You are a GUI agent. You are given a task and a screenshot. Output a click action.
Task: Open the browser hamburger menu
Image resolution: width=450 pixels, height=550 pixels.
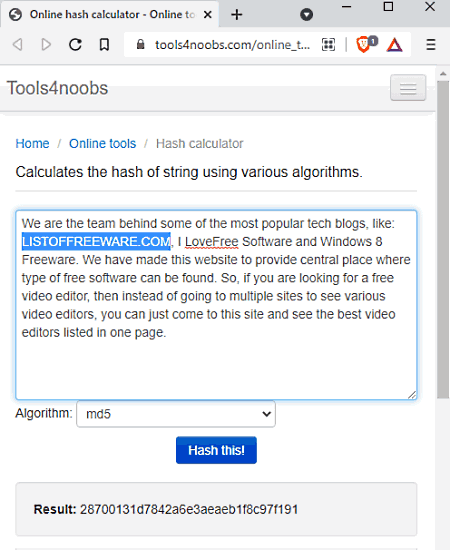tap(431, 45)
